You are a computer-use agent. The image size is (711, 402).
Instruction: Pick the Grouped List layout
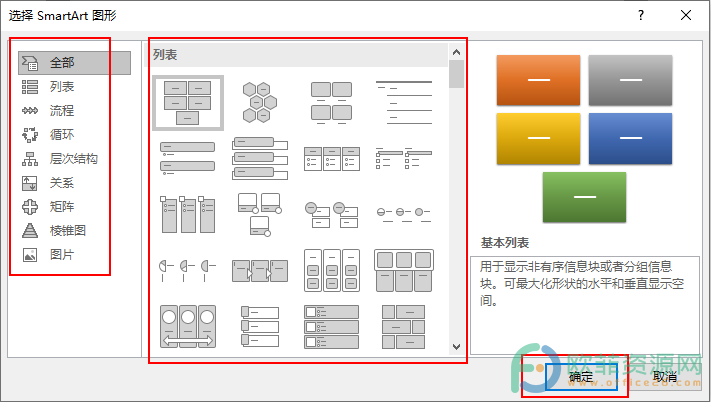pyautogui.click(x=331, y=270)
